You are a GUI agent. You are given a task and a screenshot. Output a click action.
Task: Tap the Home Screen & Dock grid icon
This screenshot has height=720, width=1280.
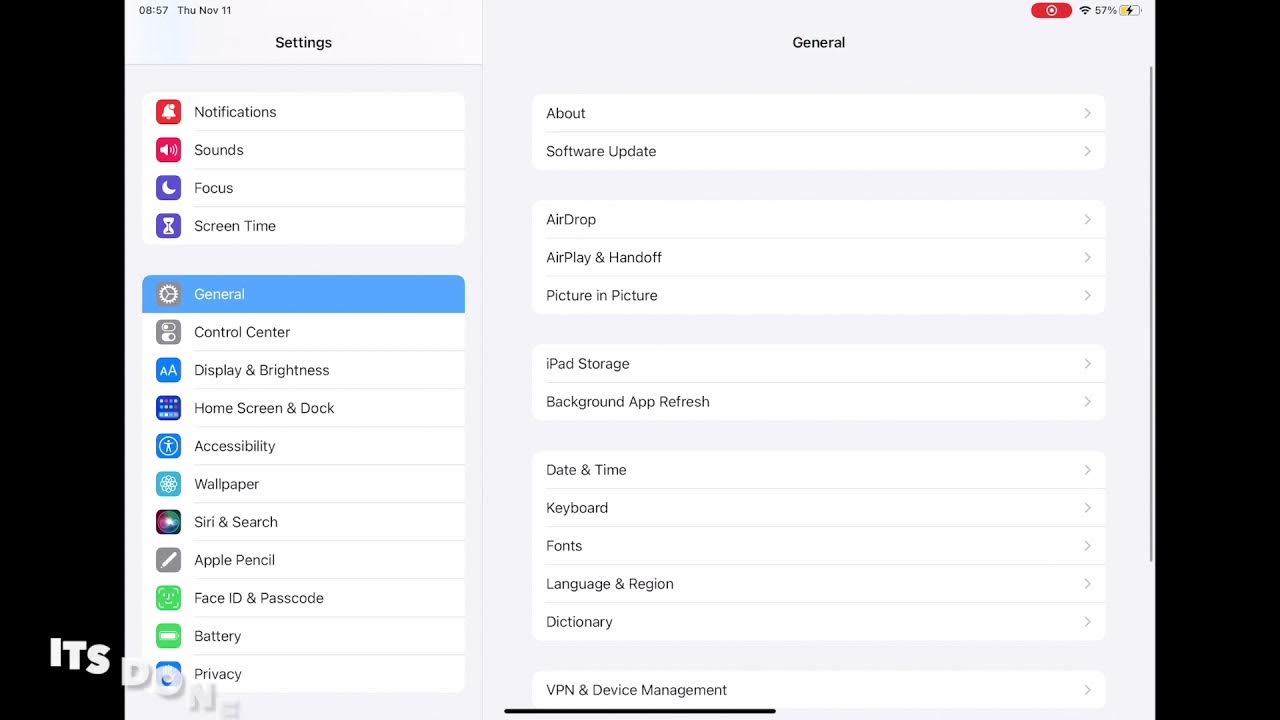pos(168,408)
